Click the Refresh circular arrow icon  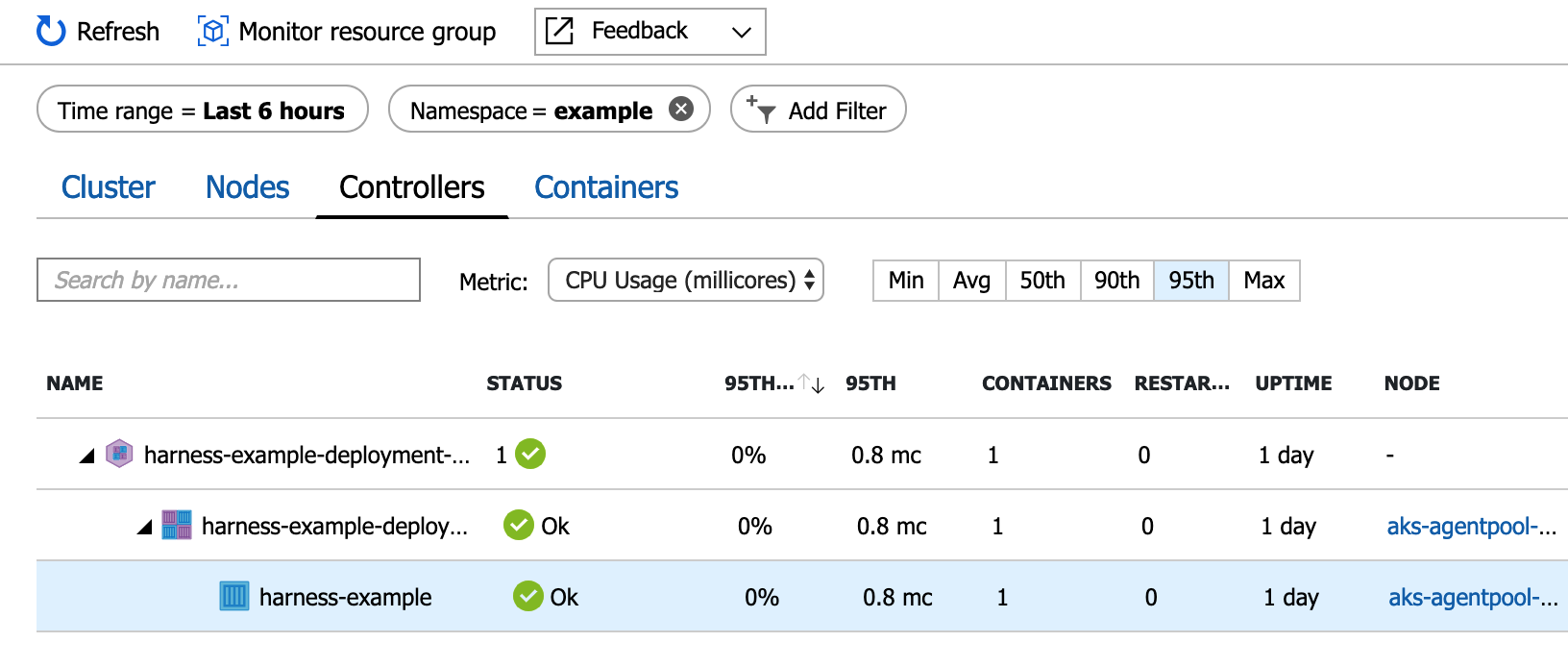(51, 32)
